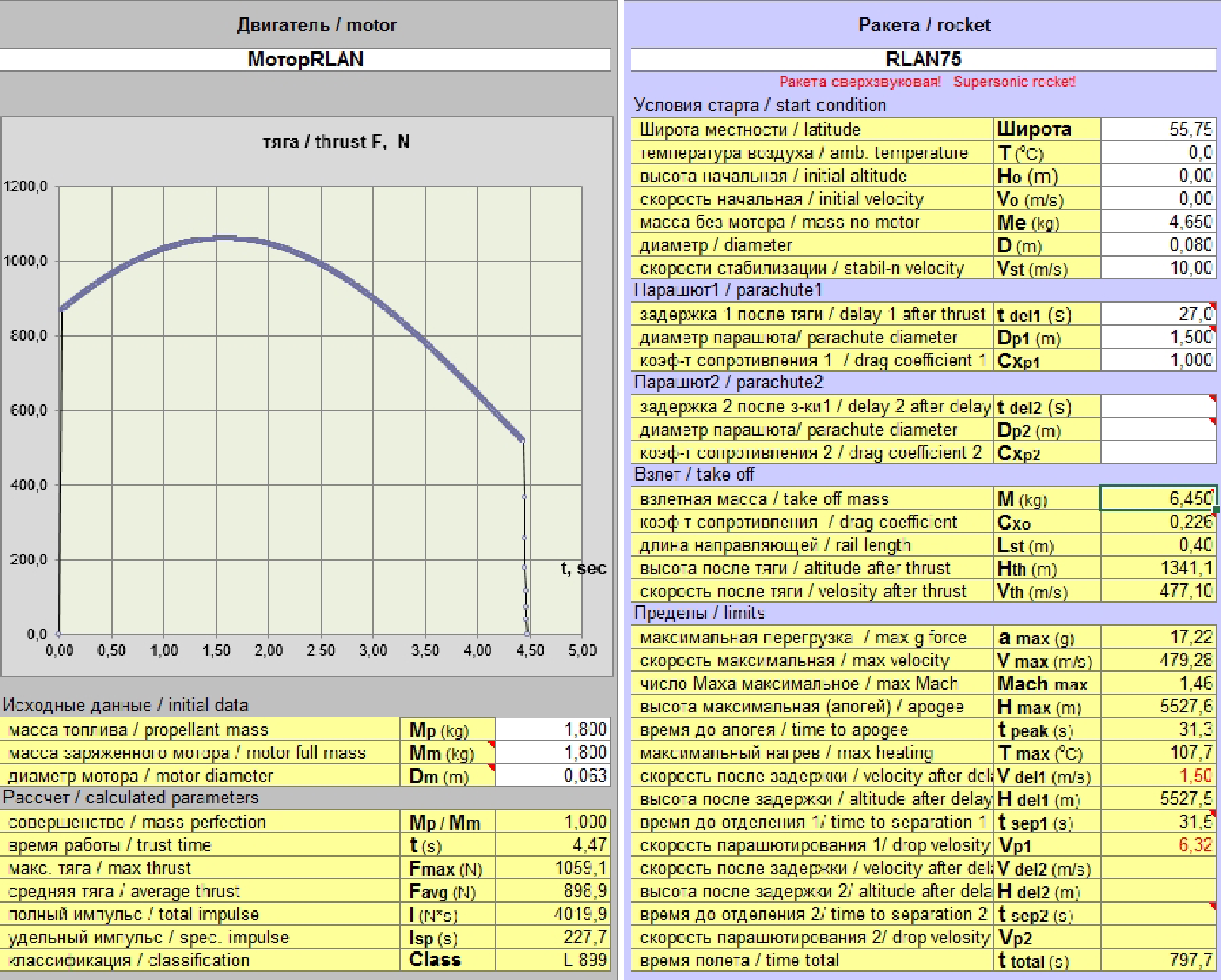This screenshot has width=1221, height=980.
Task: Select the max g force value 17,22
Action: click(1158, 637)
